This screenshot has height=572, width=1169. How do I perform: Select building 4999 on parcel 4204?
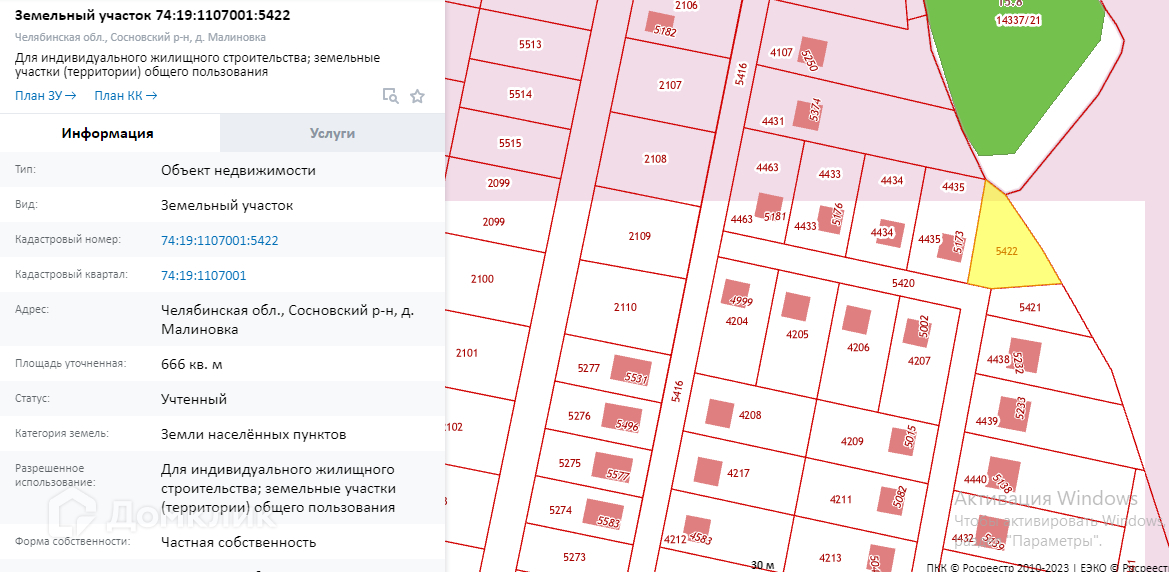coord(737,292)
